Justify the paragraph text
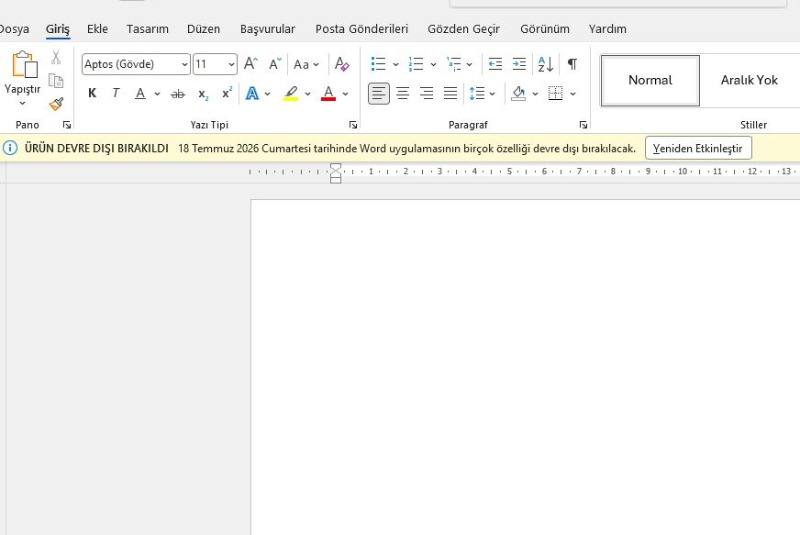The image size is (800, 535). point(451,93)
